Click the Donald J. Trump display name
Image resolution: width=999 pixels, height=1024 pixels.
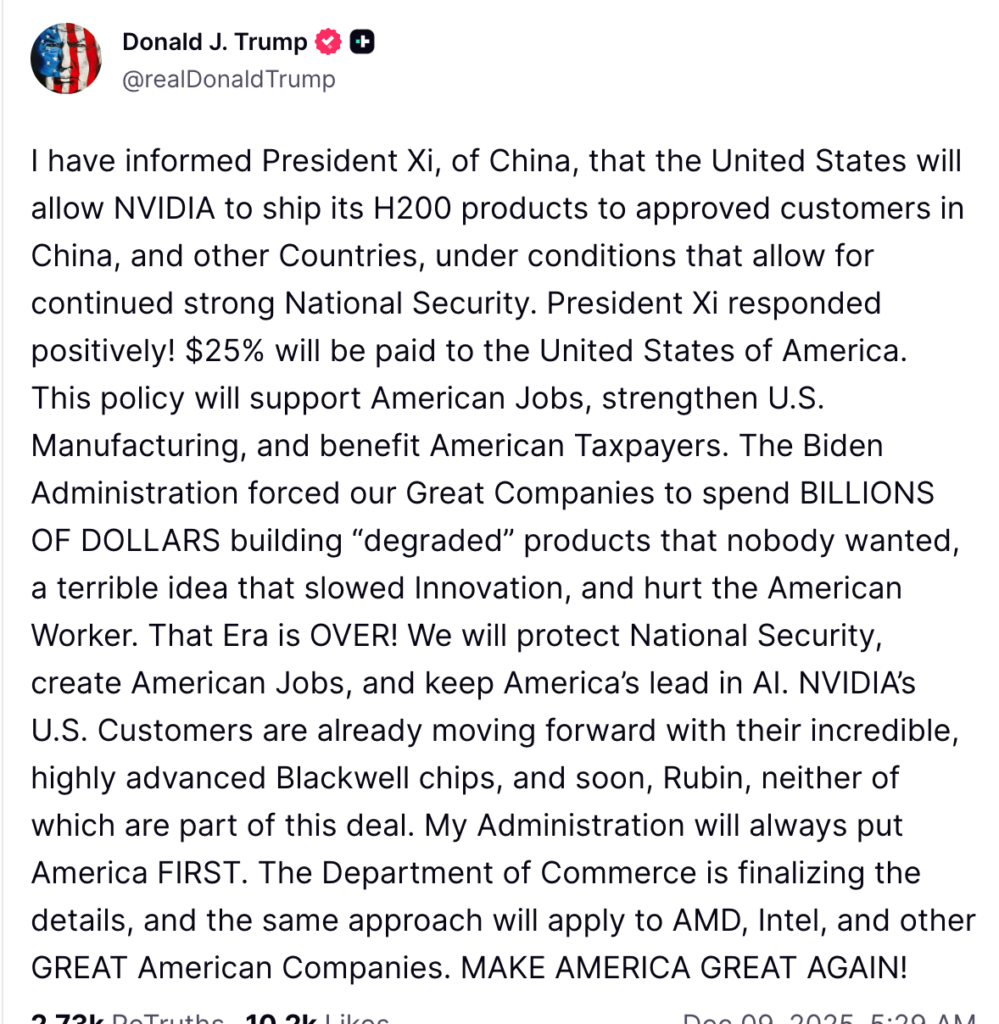point(214,42)
